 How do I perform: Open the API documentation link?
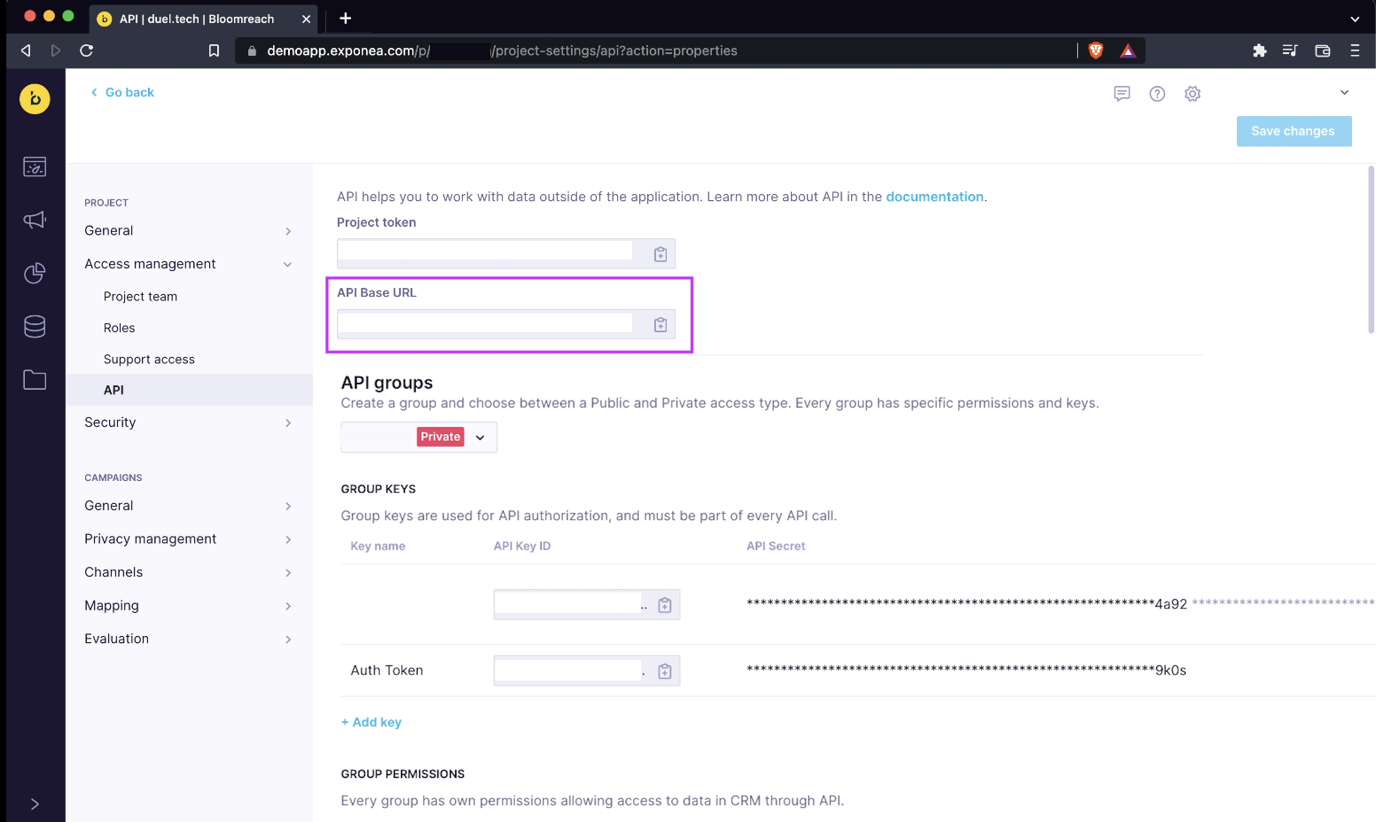(x=934, y=197)
